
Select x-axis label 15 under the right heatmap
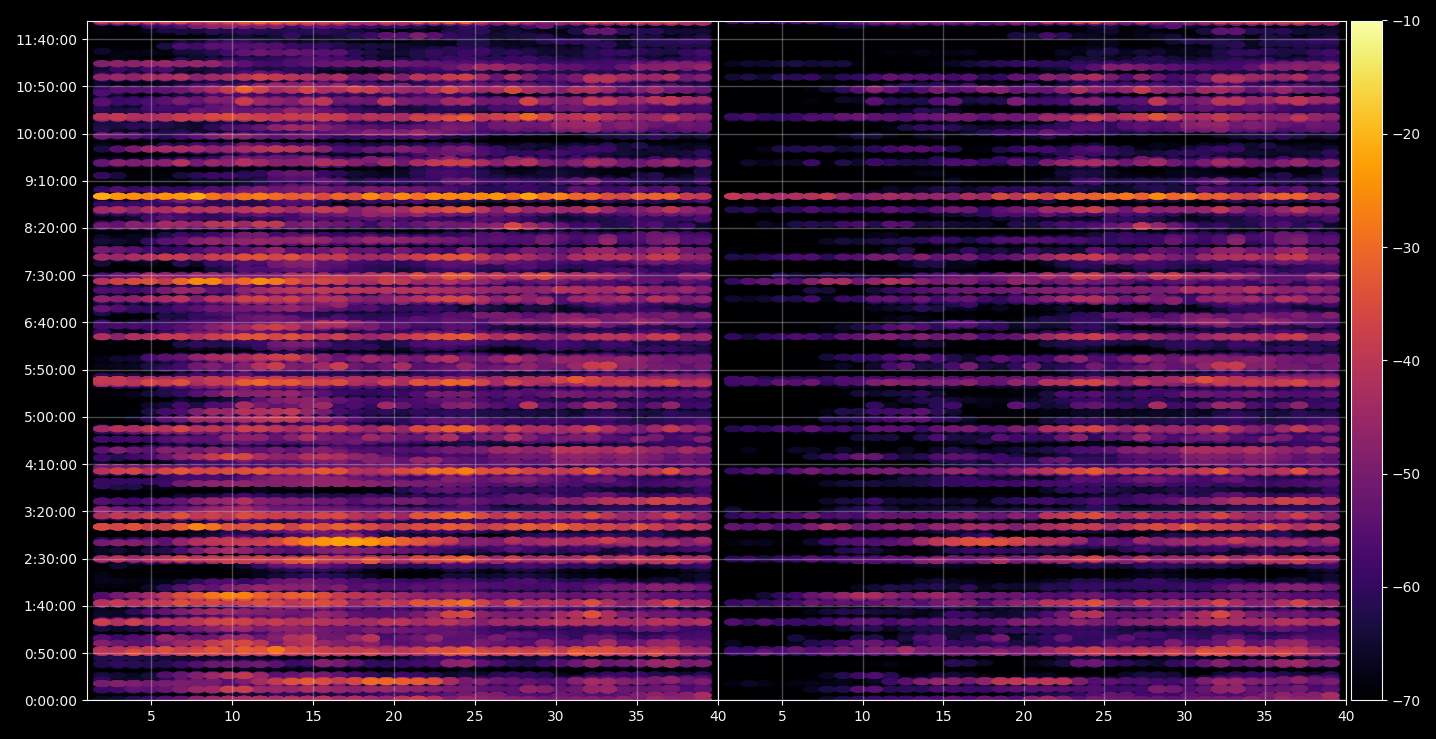pyautogui.click(x=943, y=717)
